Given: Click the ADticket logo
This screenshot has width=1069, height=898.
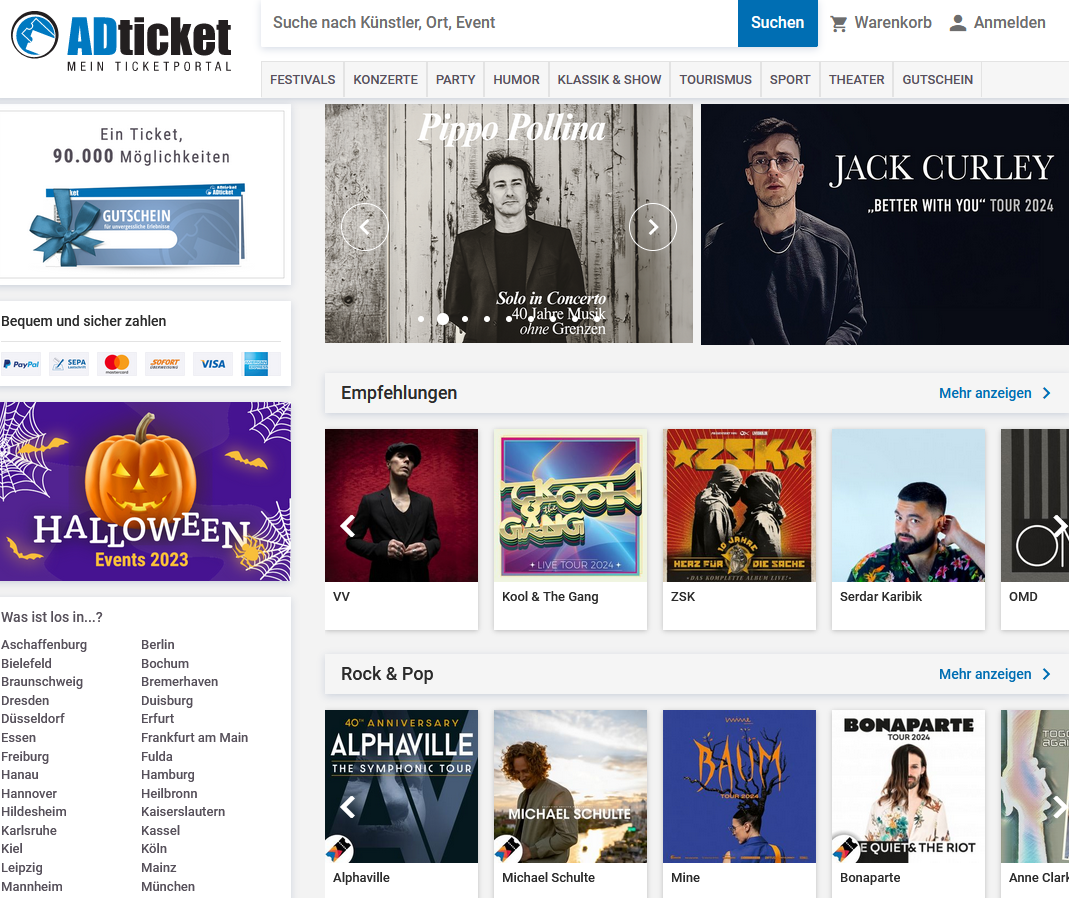Looking at the screenshot, I should [x=121, y=42].
